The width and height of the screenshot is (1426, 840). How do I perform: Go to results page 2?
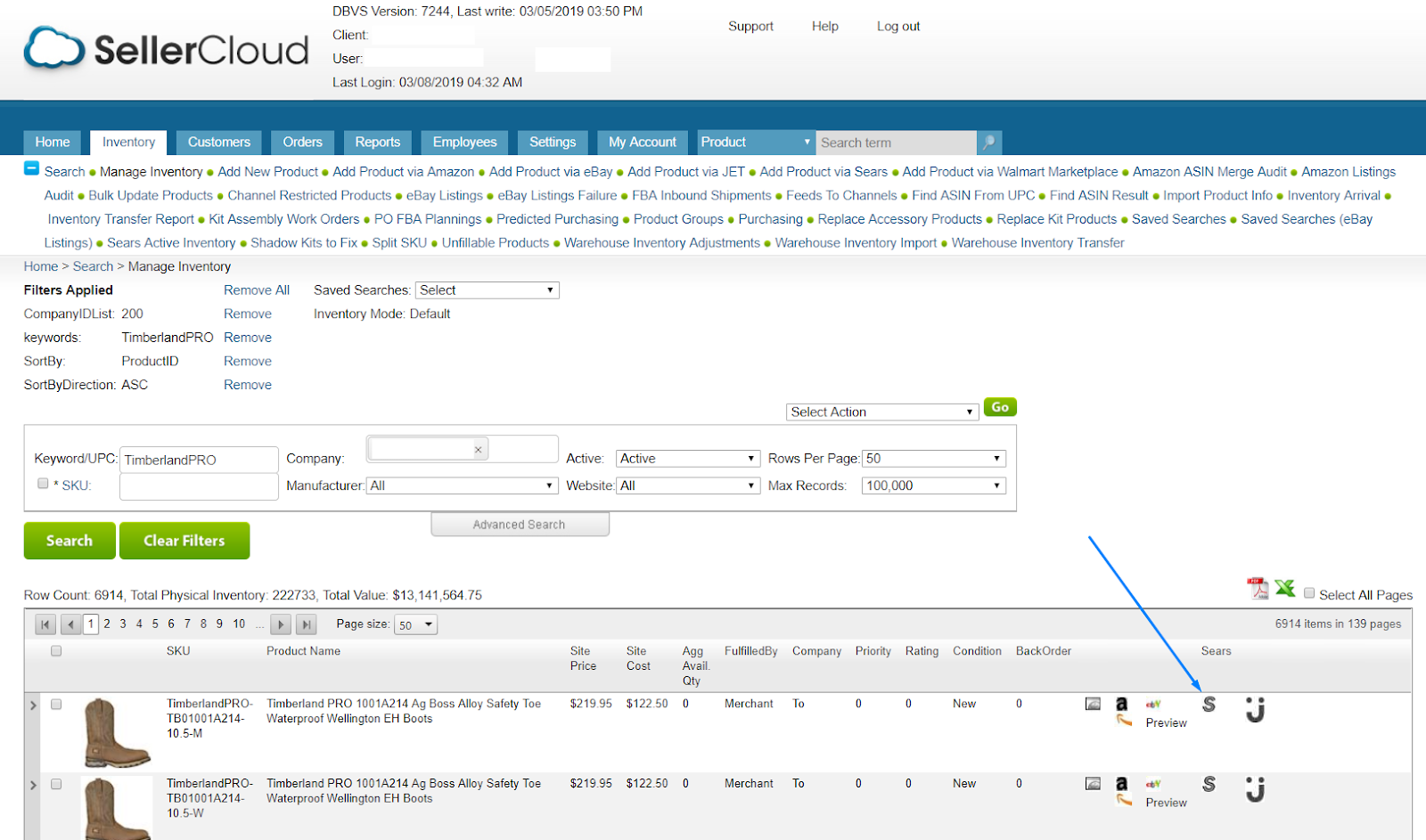[x=107, y=624]
